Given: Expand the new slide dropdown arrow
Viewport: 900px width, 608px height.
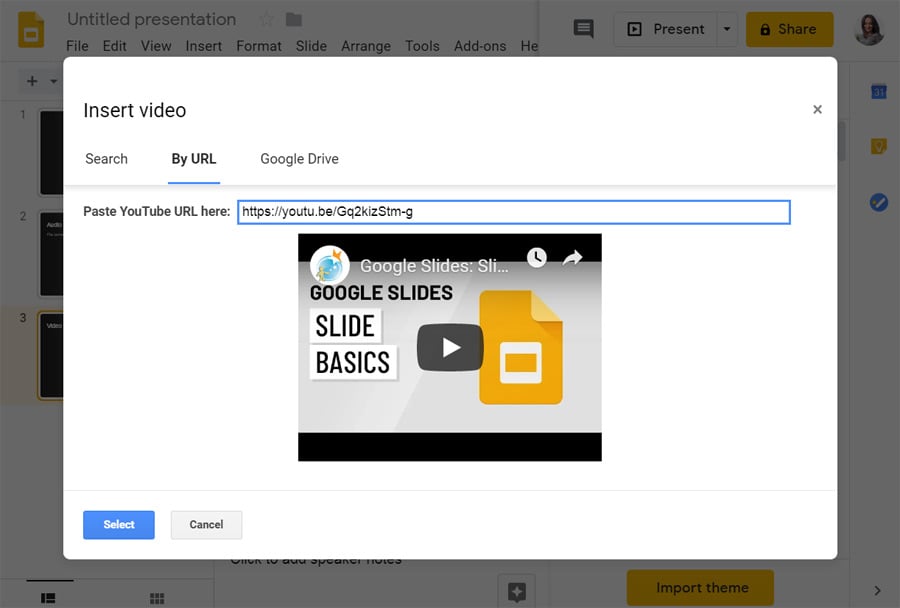Looking at the screenshot, I should click(x=54, y=81).
